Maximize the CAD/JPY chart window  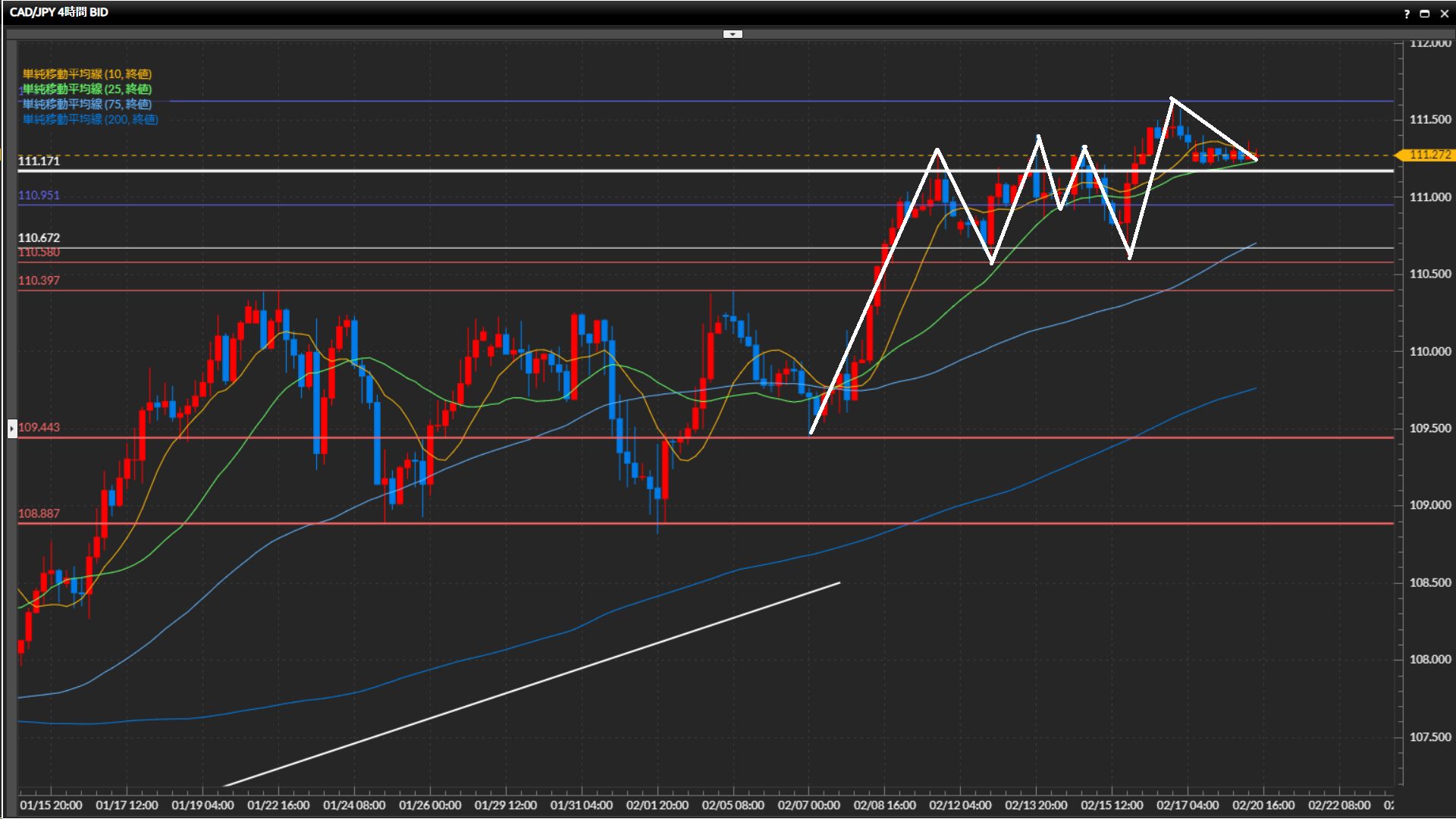coord(1425,14)
